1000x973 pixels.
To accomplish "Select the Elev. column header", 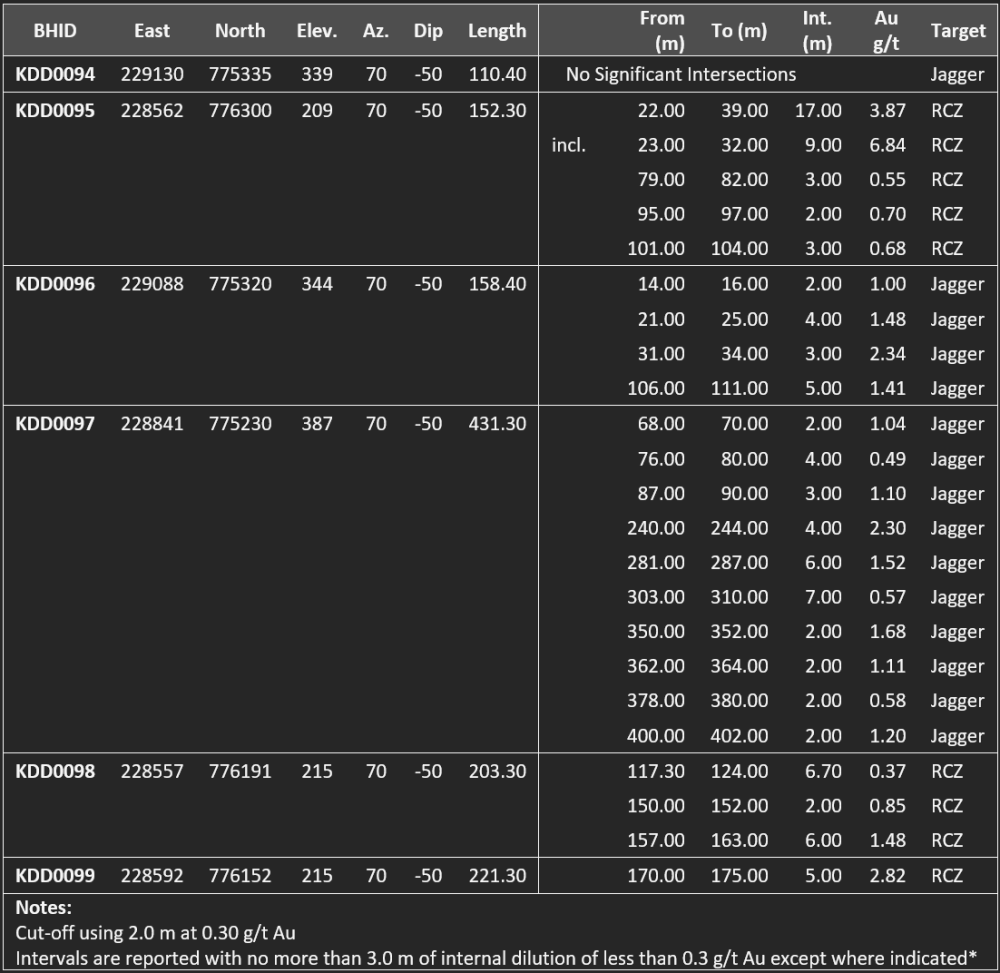I will coord(317,31).
